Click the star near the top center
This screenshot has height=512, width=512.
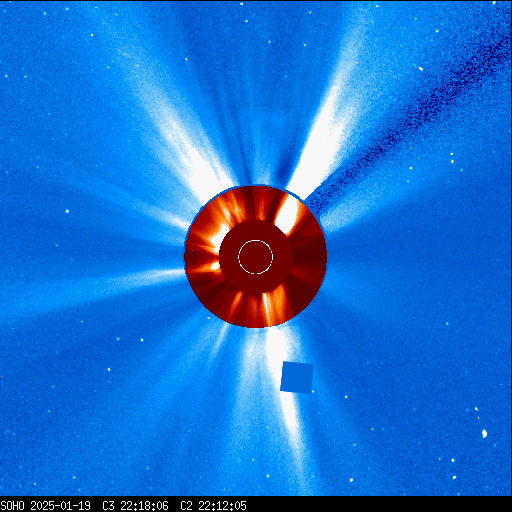269,42
